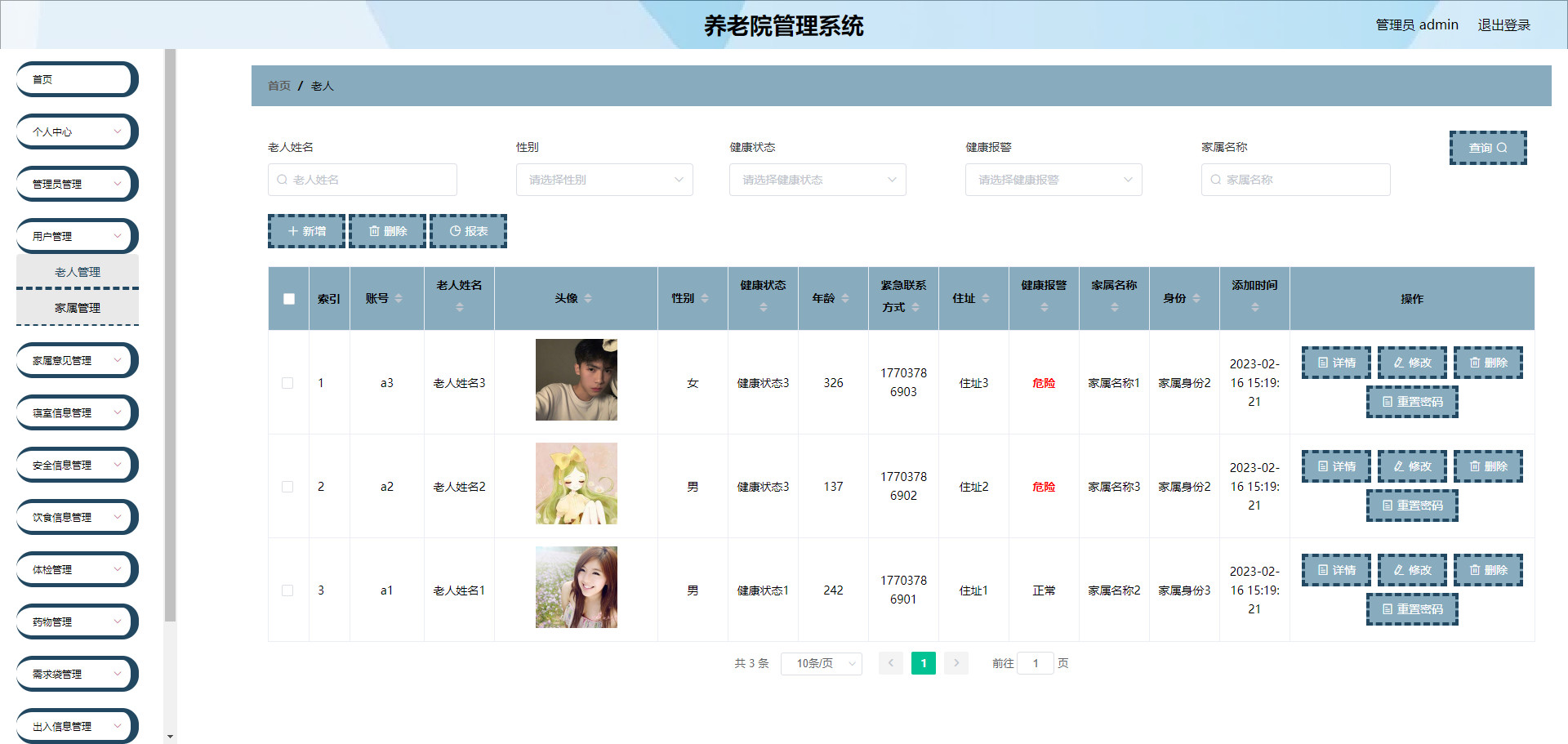This screenshot has width=1568, height=744.
Task: Sort by the 健康报警 column arrows
Action: [1045, 307]
